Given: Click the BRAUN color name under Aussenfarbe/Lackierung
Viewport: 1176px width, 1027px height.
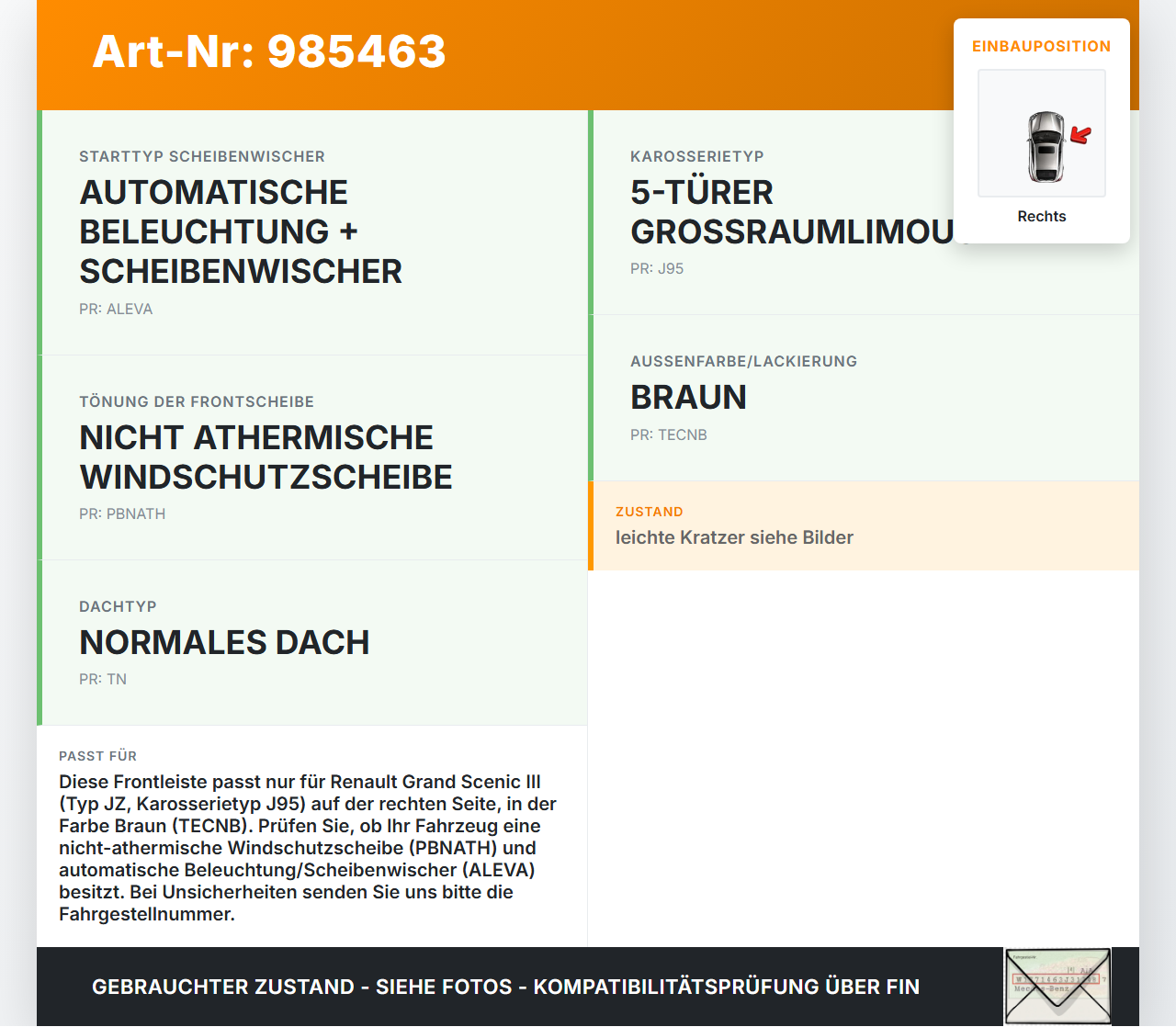Looking at the screenshot, I should click(x=688, y=398).
